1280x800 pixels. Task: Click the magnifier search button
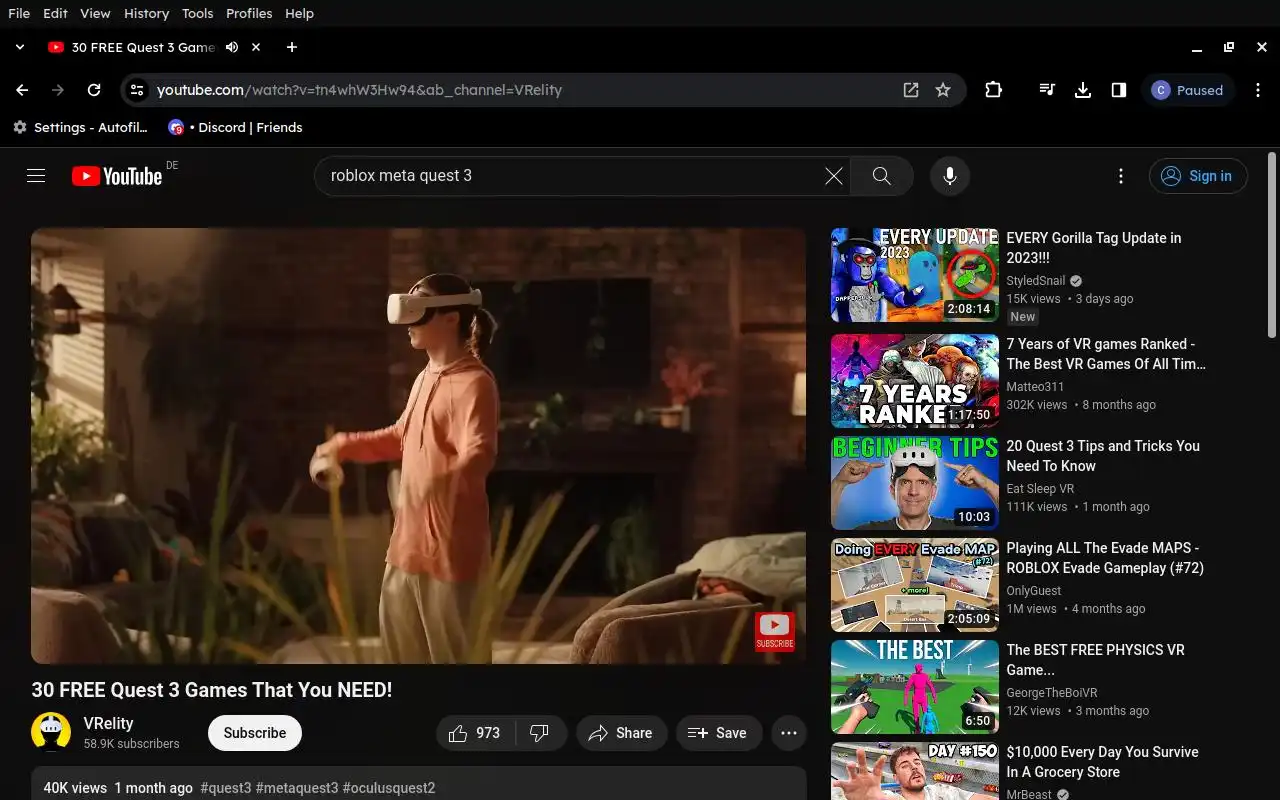pos(881,176)
